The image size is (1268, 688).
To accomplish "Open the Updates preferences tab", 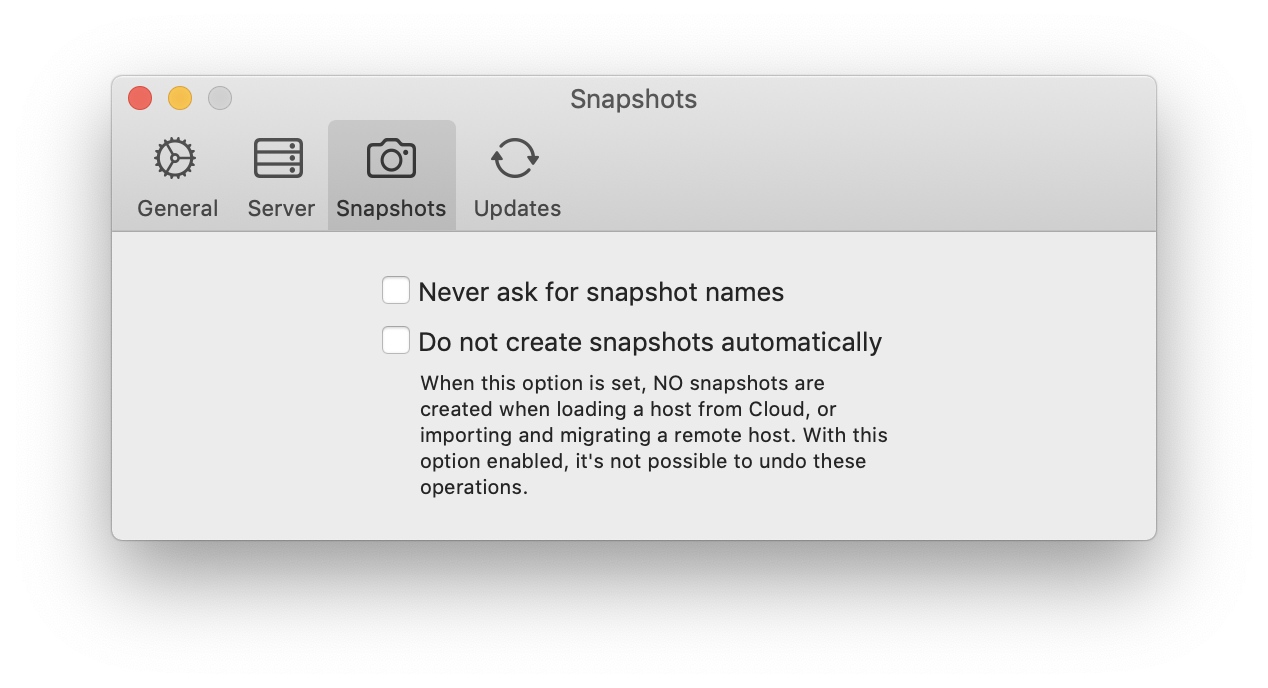I will point(515,175).
